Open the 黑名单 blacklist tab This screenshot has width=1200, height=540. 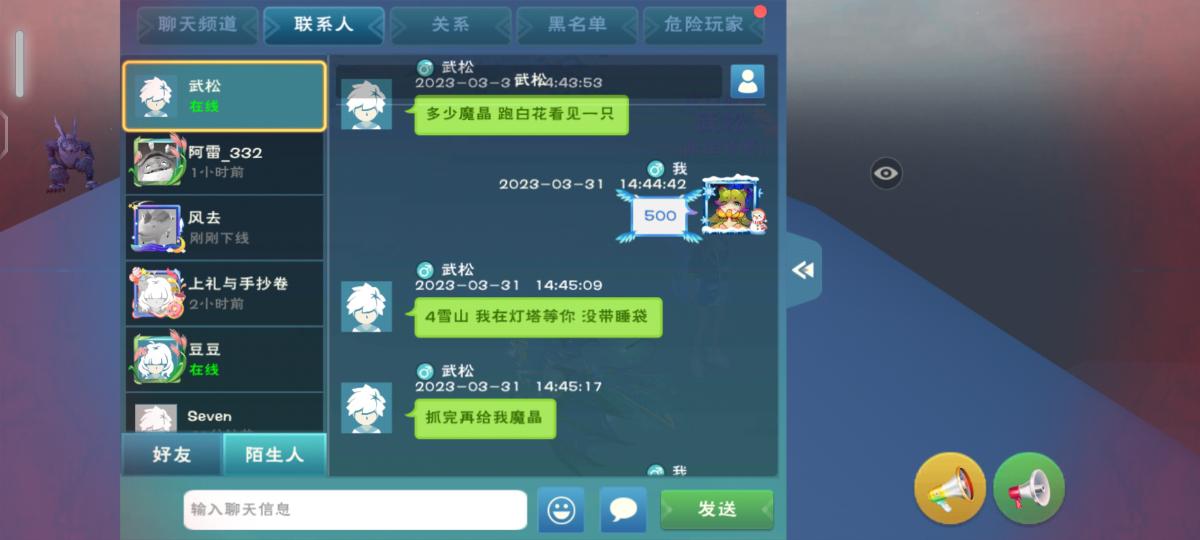pos(577,25)
